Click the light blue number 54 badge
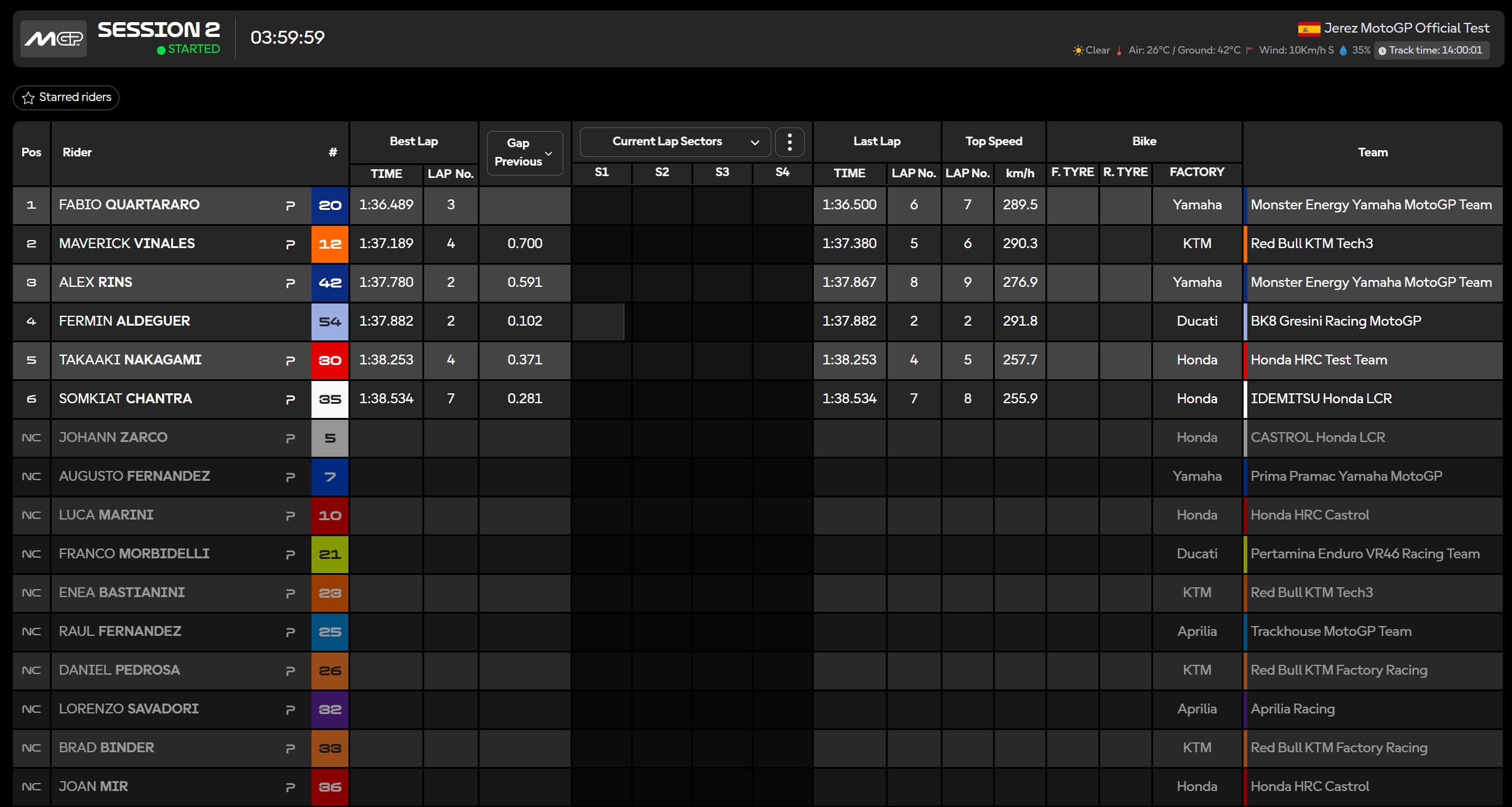1512x807 pixels. (x=330, y=321)
